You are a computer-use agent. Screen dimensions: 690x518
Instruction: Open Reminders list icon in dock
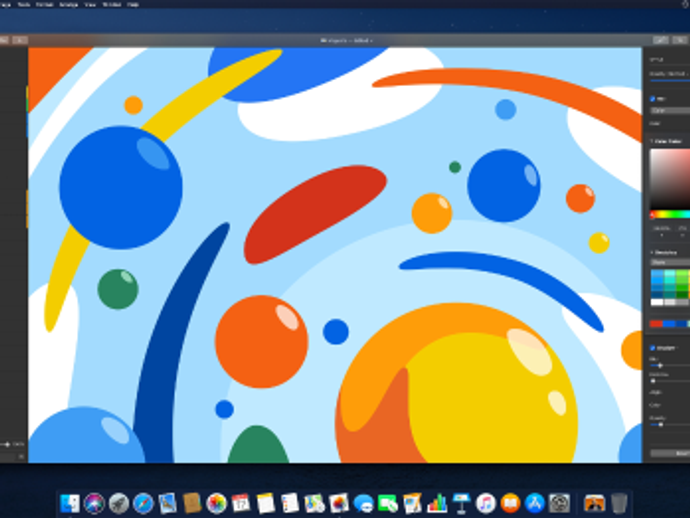pos(290,503)
